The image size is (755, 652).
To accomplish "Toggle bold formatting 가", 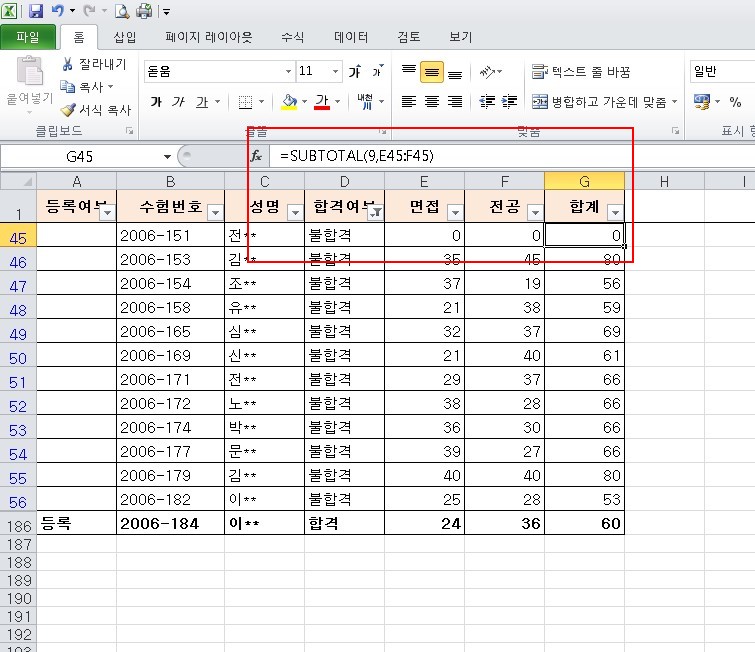I will [x=156, y=102].
